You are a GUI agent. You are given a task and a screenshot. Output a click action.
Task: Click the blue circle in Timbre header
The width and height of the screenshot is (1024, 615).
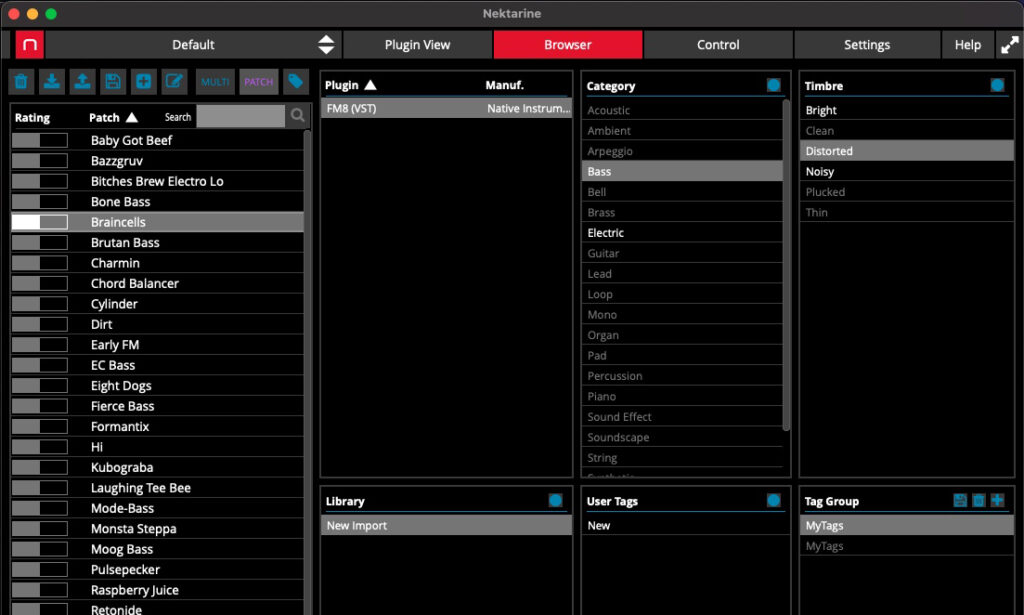997,85
